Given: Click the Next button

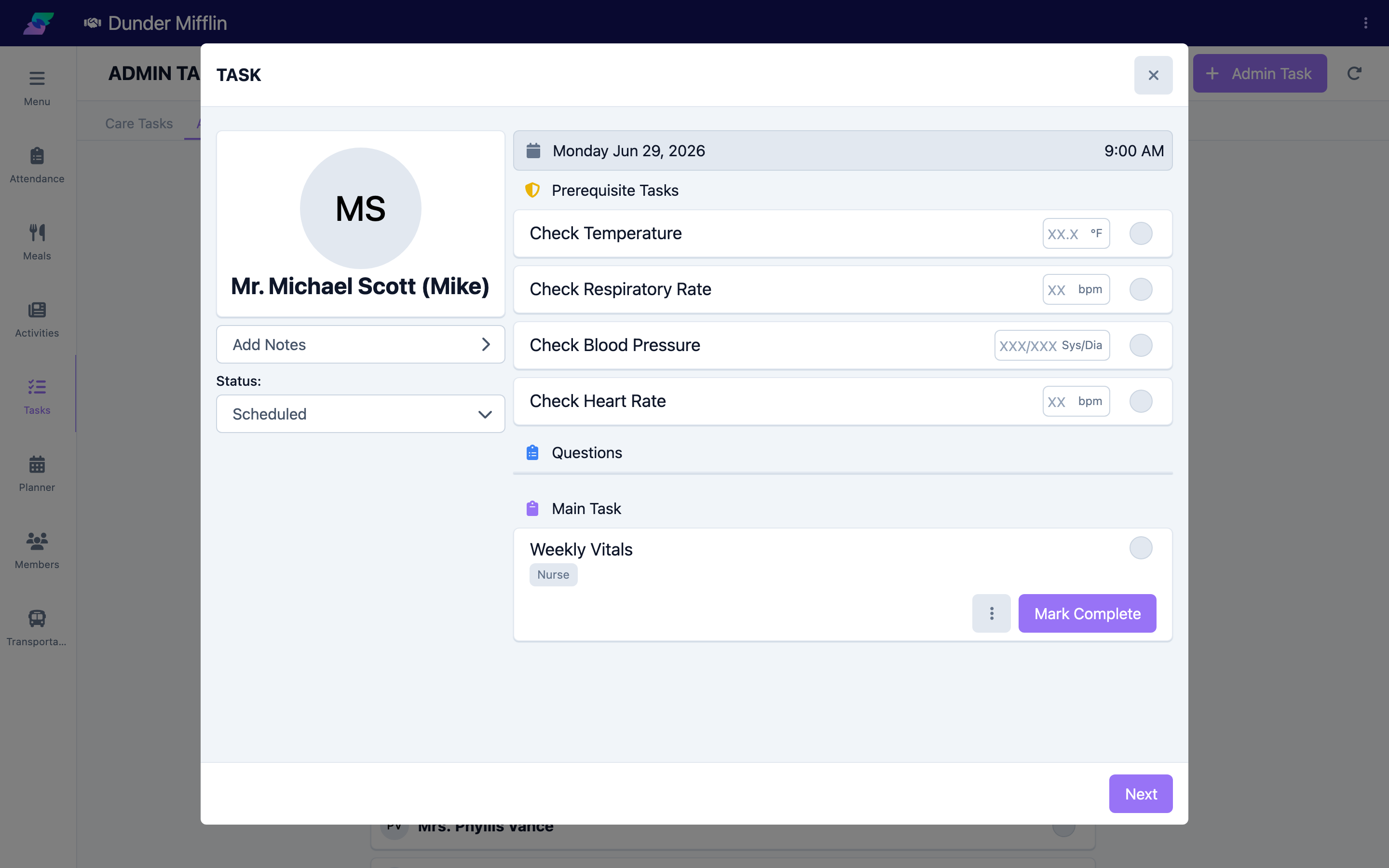Looking at the screenshot, I should (x=1141, y=793).
